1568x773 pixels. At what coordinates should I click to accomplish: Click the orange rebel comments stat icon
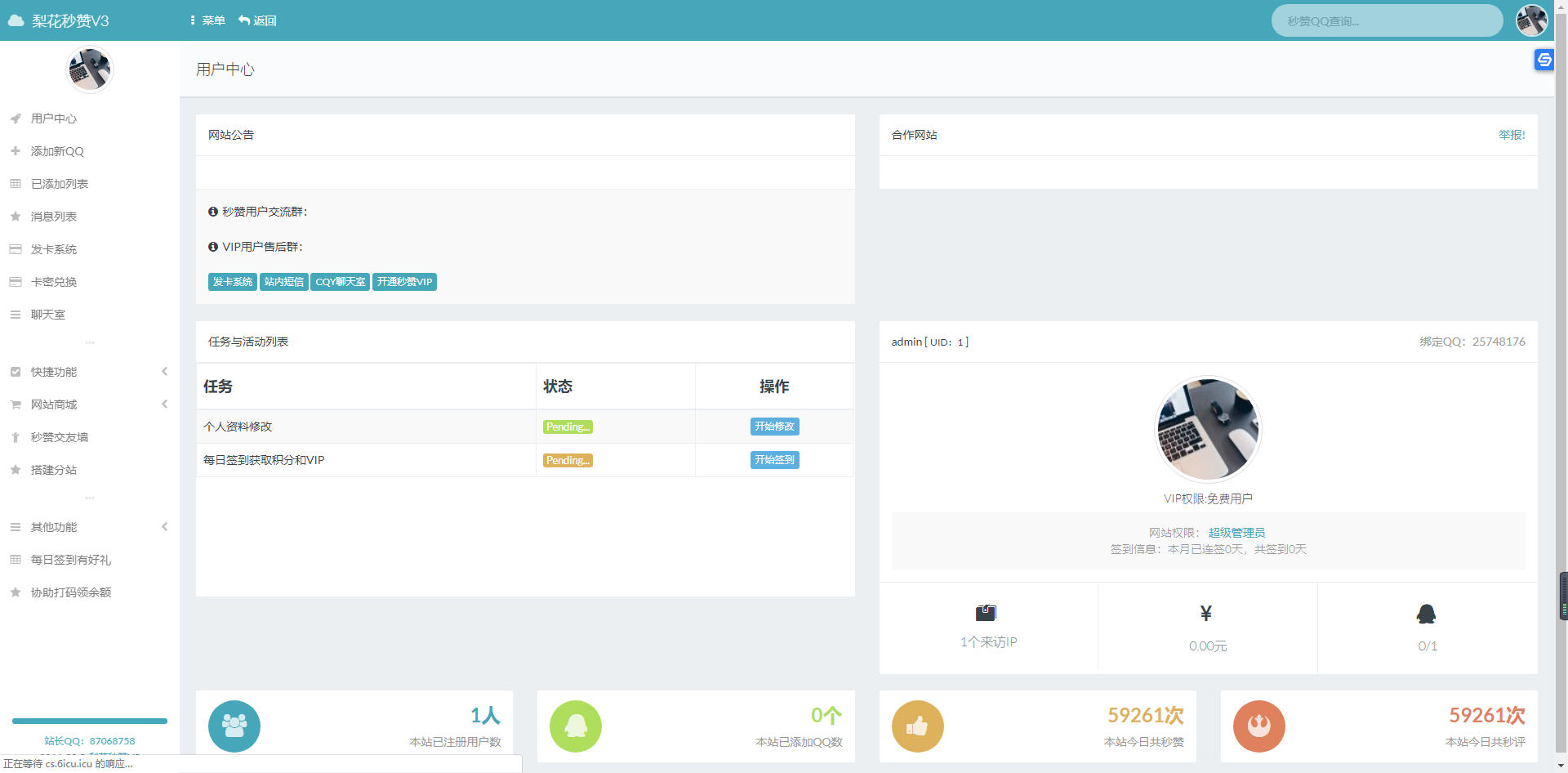pyautogui.click(x=1258, y=726)
